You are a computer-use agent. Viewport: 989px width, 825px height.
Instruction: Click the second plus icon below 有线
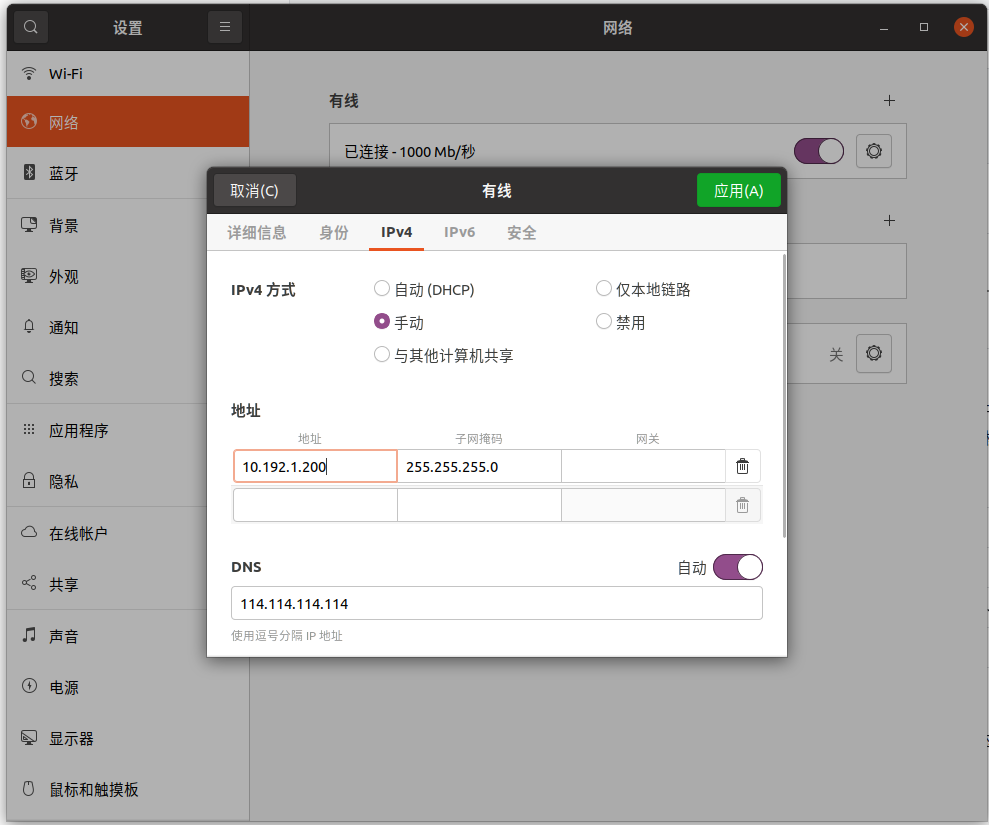pyautogui.click(x=889, y=220)
